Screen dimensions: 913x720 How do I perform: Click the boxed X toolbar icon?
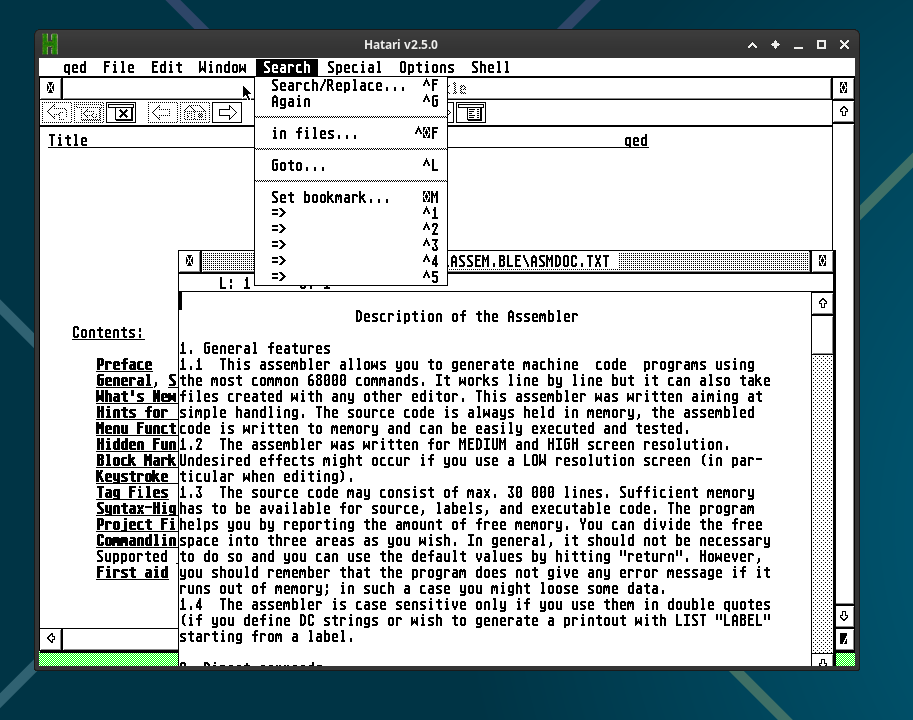[x=121, y=113]
